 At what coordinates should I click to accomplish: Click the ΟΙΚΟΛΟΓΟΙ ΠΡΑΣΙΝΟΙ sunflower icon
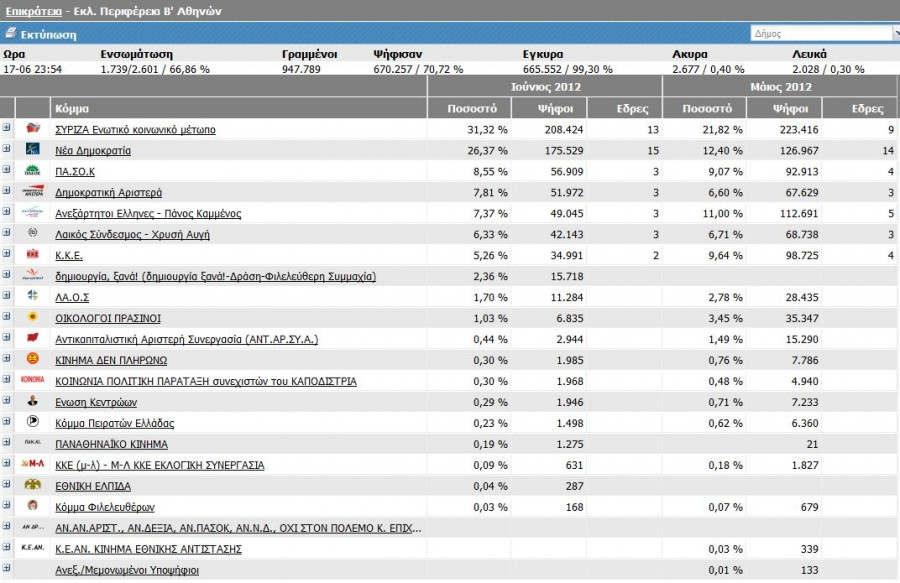[33, 318]
